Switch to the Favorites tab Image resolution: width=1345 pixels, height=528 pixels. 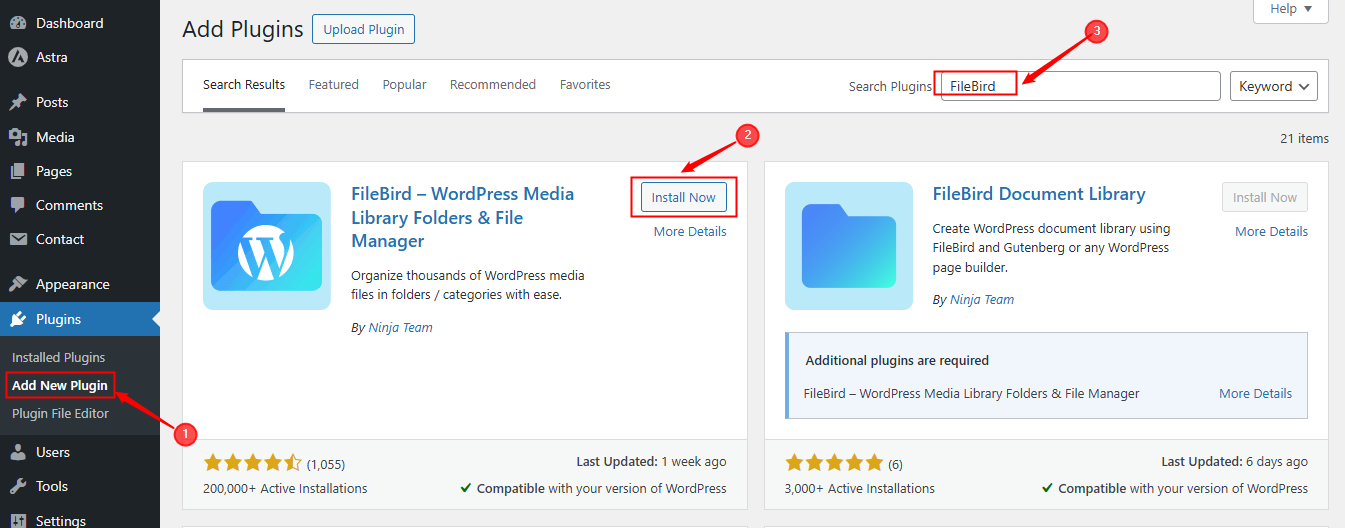585,85
